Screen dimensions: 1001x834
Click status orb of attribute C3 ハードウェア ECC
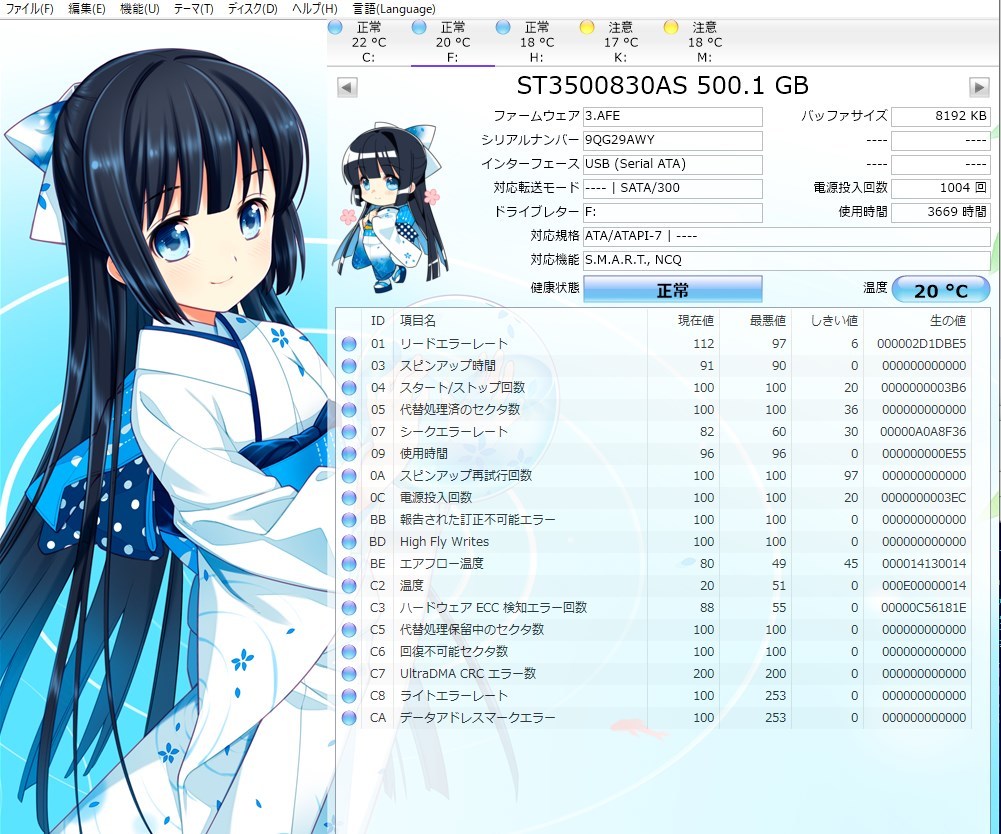click(x=349, y=608)
